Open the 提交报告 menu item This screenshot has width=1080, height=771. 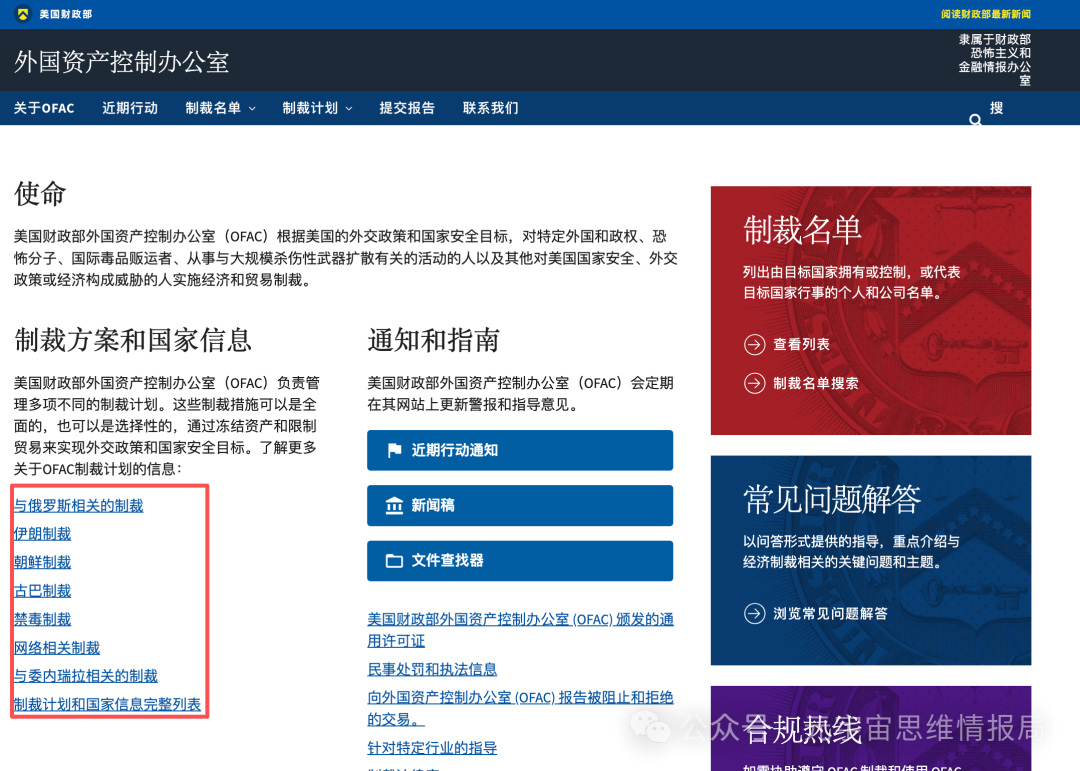407,108
